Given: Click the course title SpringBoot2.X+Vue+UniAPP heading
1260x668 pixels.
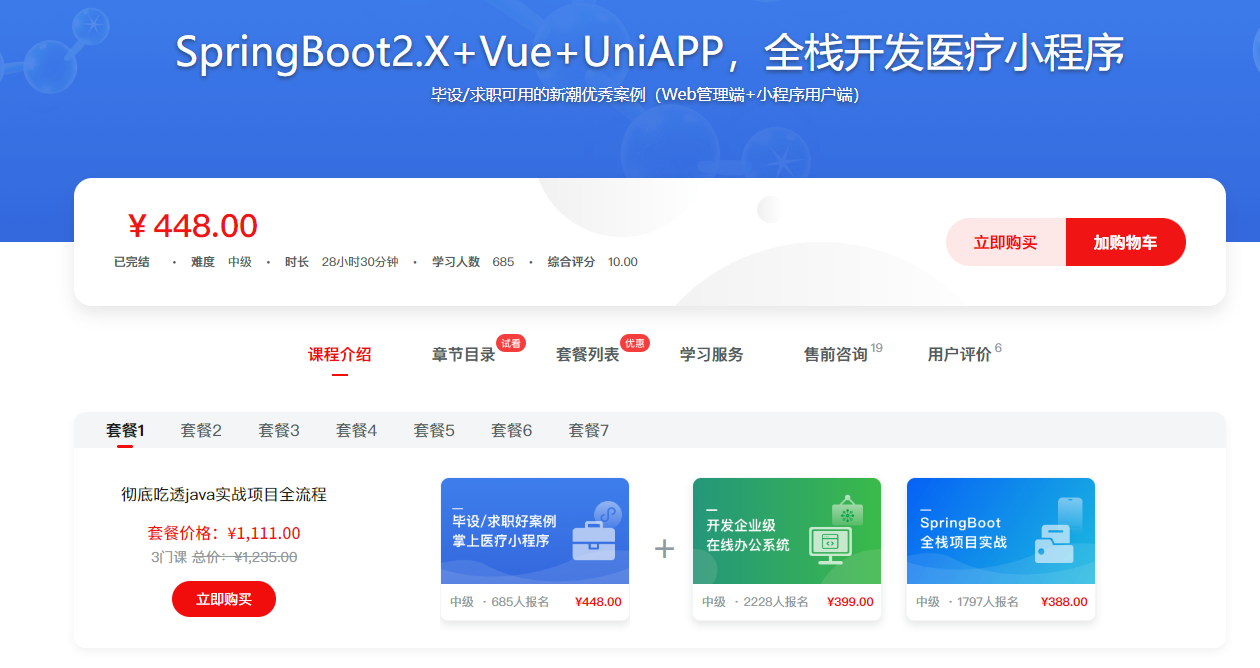Looking at the screenshot, I should (650, 53).
